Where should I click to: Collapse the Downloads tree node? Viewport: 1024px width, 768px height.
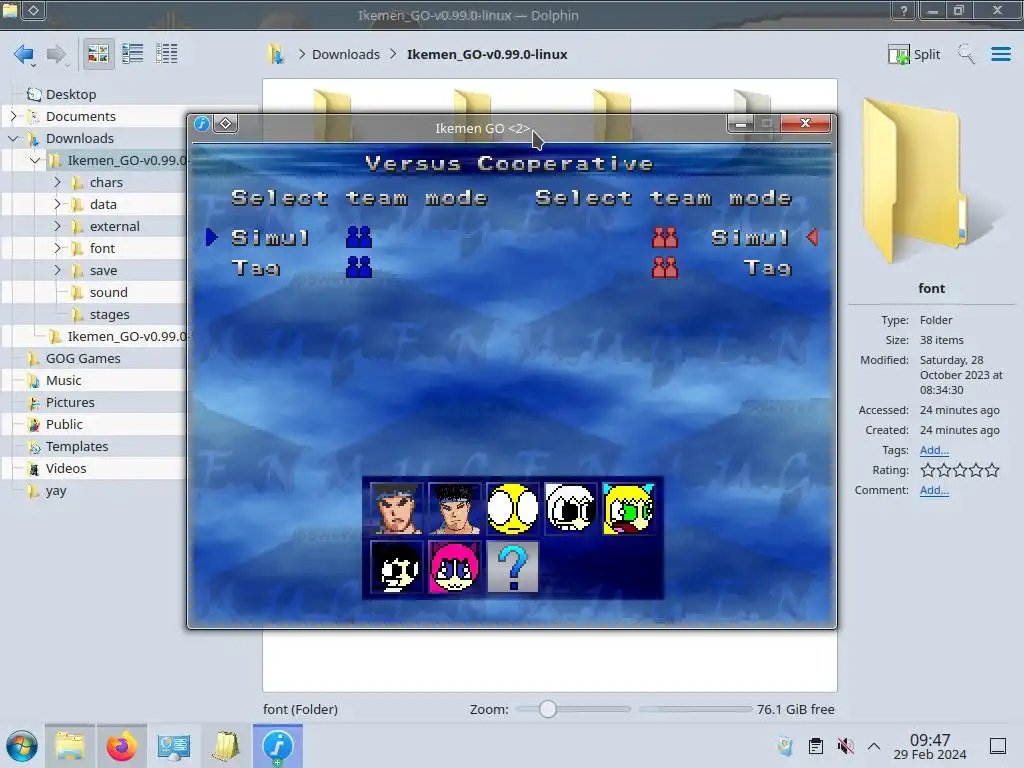[x=13, y=138]
